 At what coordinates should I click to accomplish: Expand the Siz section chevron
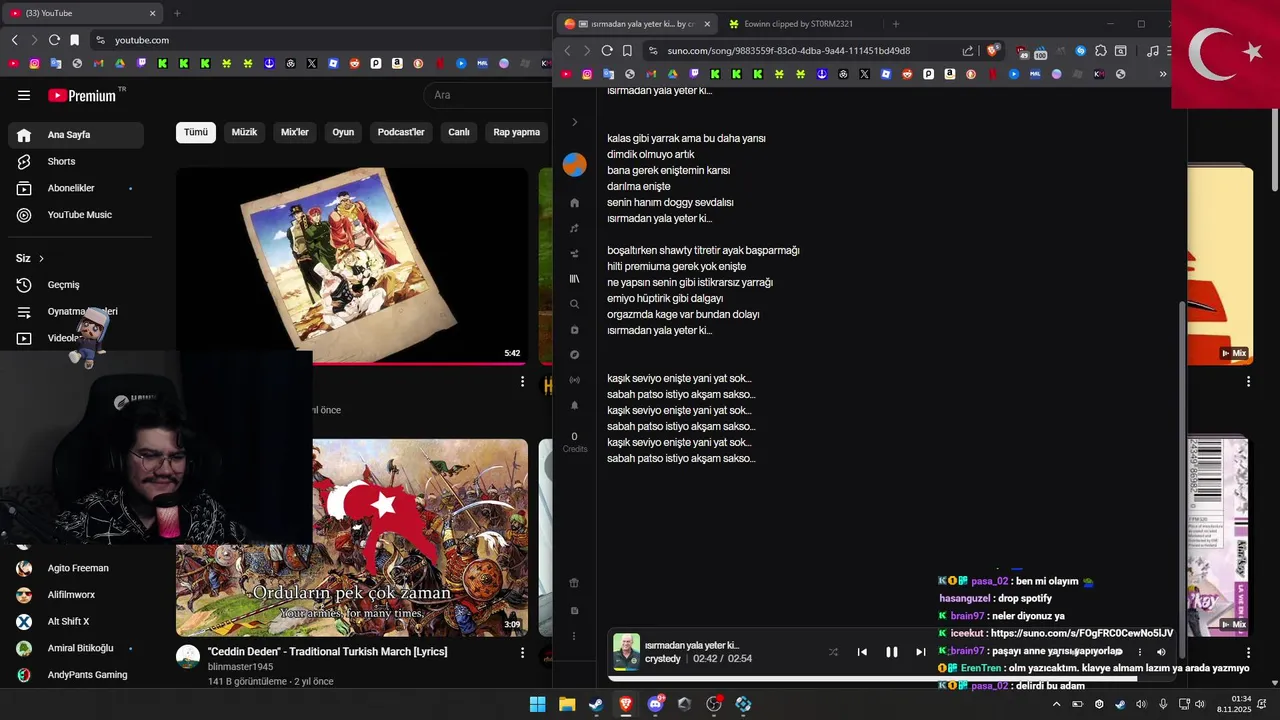pyautogui.click(x=41, y=258)
